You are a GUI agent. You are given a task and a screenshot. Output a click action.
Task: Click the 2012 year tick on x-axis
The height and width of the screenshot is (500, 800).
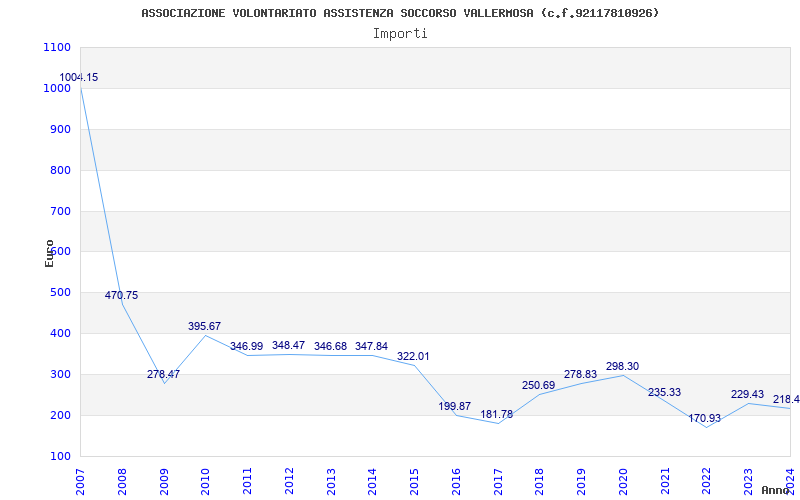[289, 479]
